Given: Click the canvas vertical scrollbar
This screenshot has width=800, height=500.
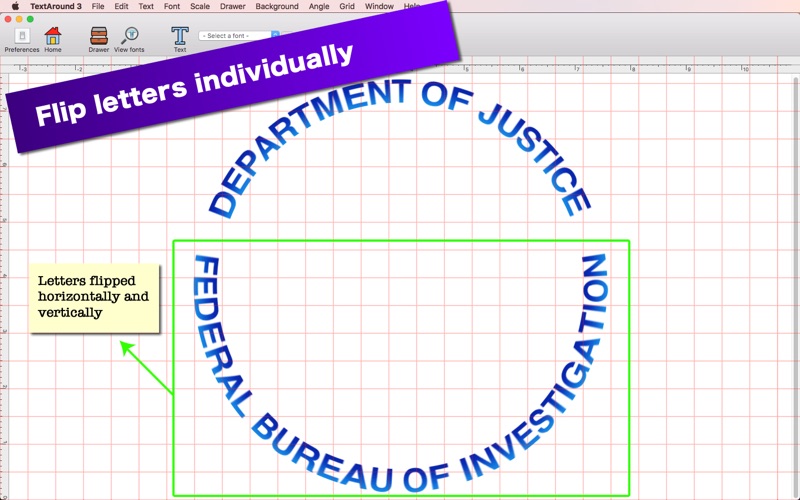Looking at the screenshot, I should click(x=796, y=286).
